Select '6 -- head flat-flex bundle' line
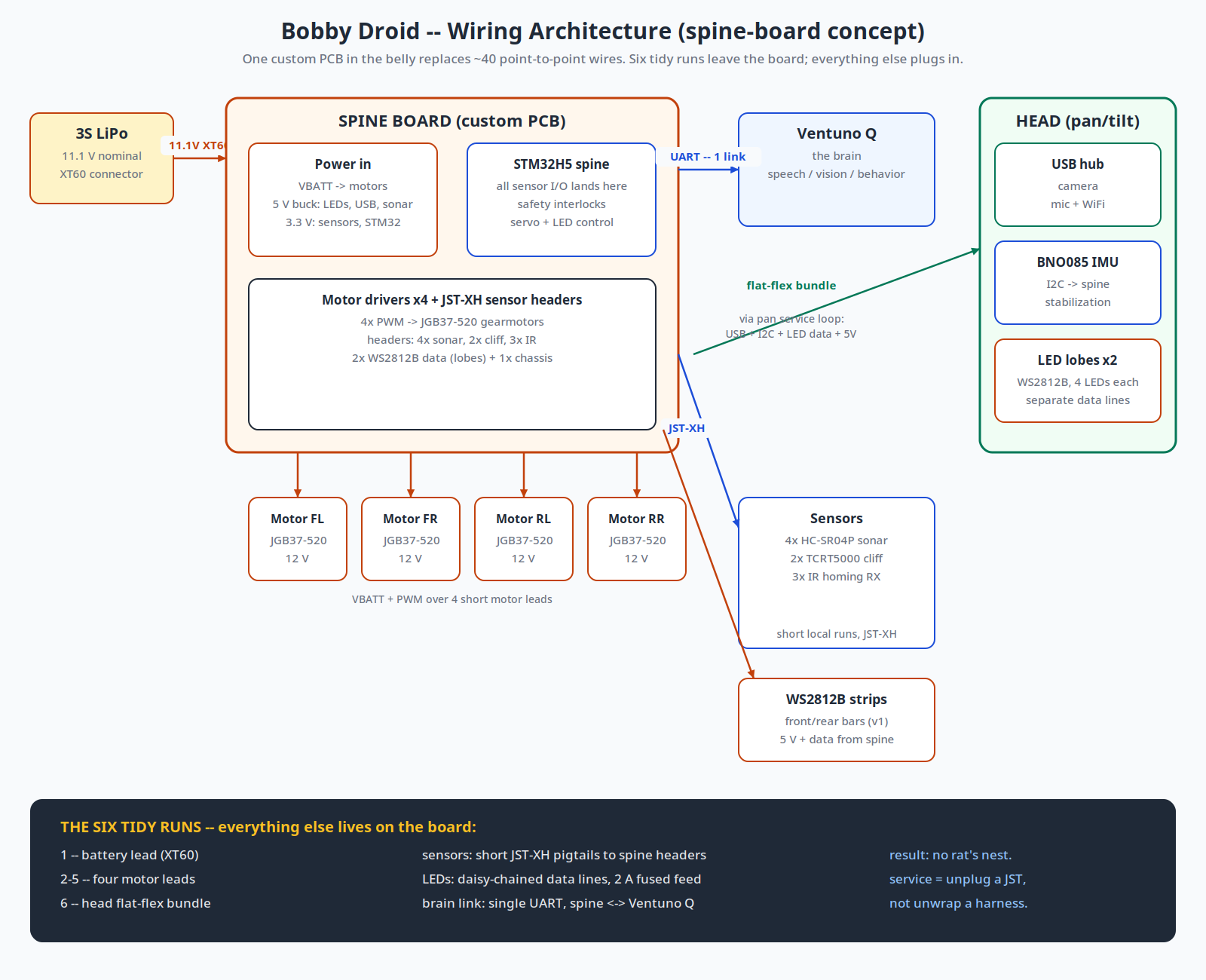Screen dimensions: 1206x980 coord(136,903)
